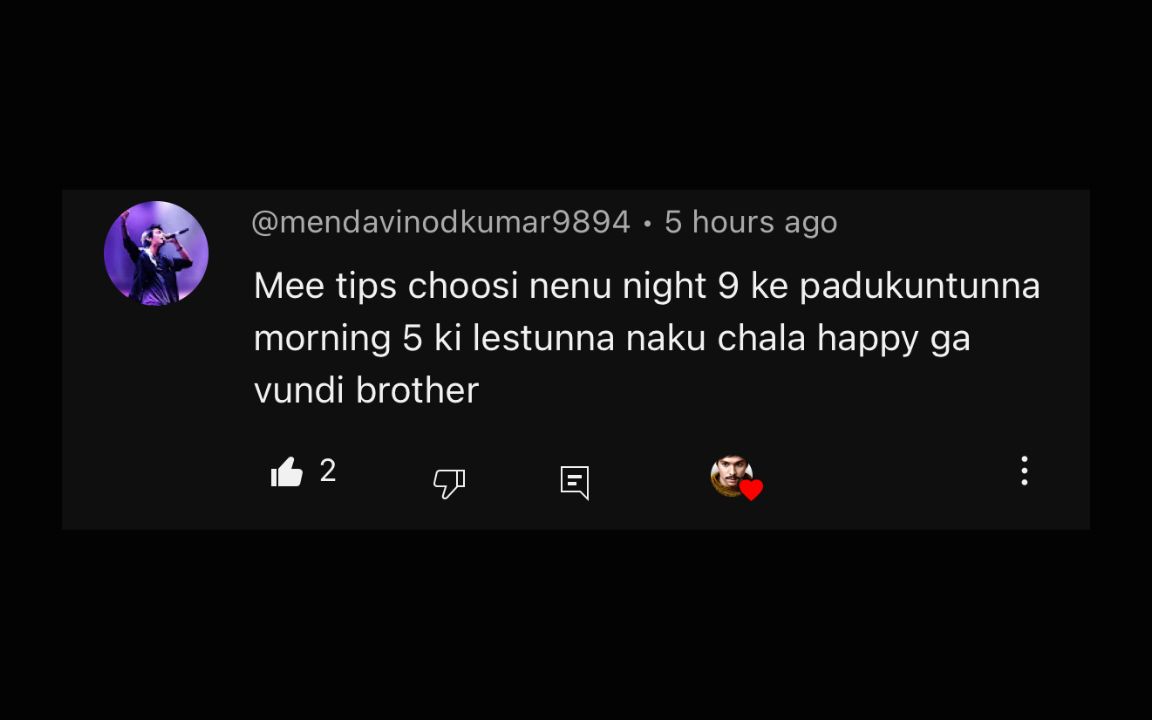Click the words 'vundi brother' on the last line
This screenshot has height=720, width=1152.
(366, 390)
